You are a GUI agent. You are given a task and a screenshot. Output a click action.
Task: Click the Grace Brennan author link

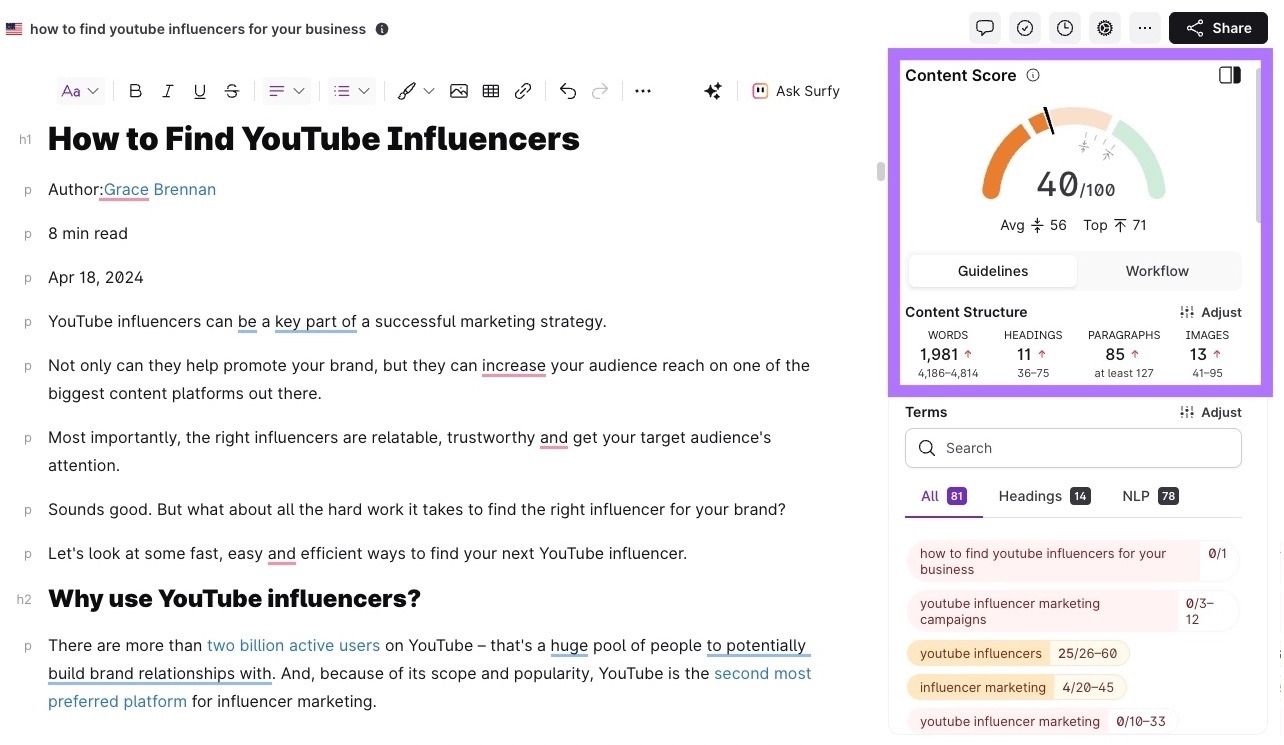point(159,189)
